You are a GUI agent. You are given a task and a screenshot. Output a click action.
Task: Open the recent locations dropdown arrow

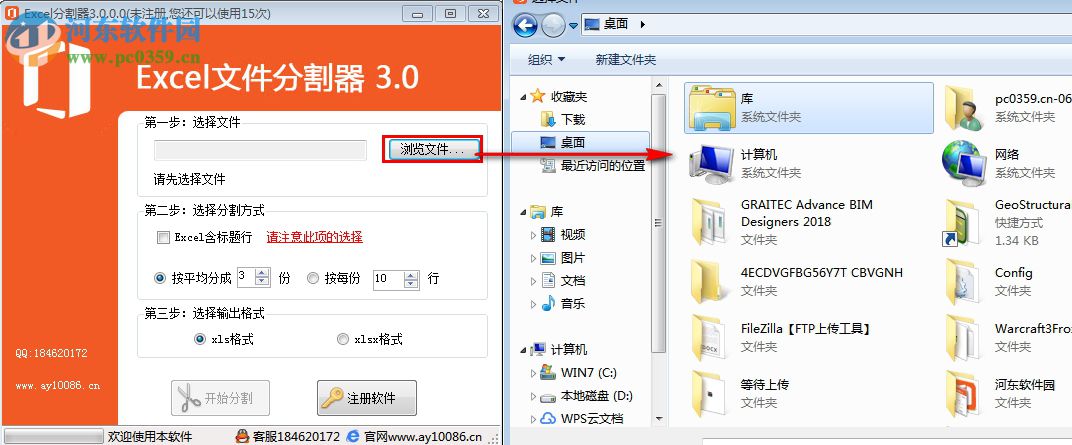(x=574, y=26)
